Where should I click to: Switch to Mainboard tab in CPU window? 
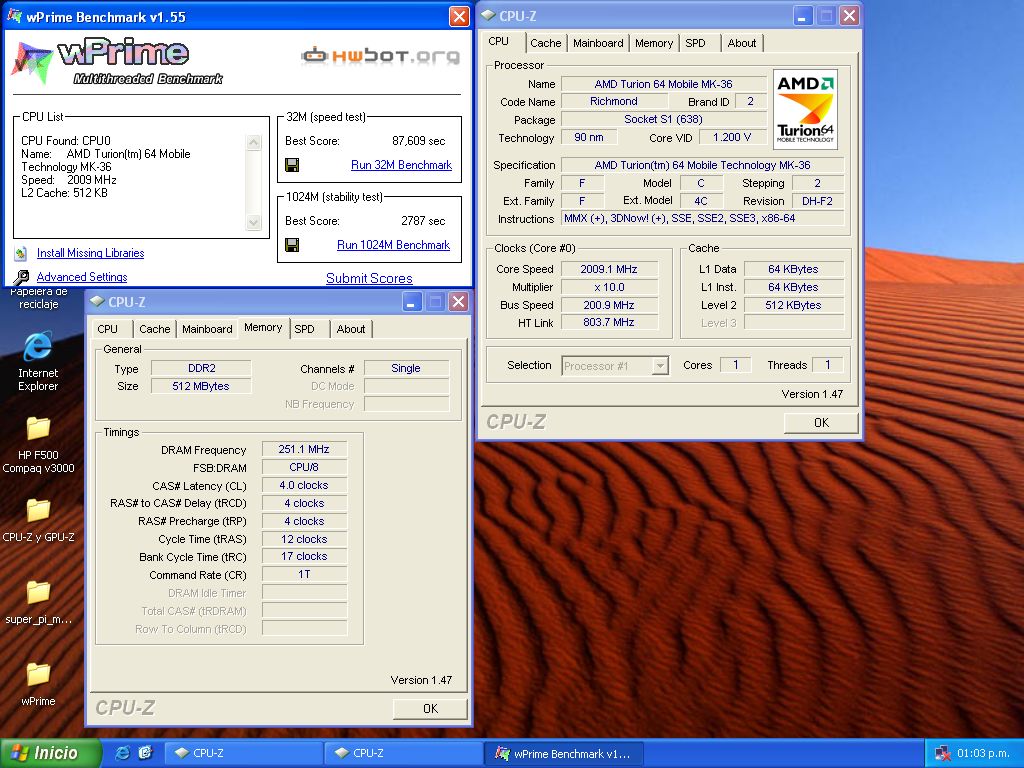598,43
